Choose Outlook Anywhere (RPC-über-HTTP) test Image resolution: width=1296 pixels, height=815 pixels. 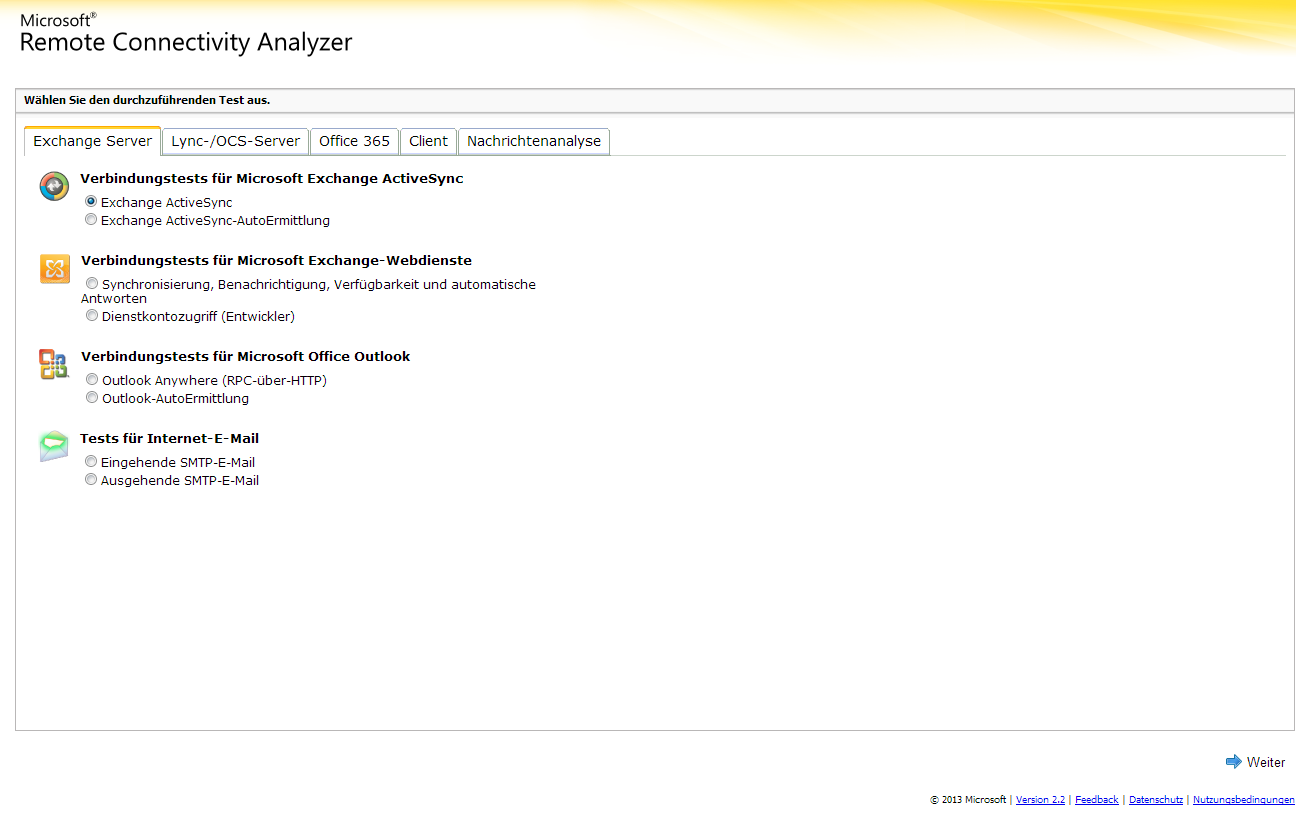[92, 380]
